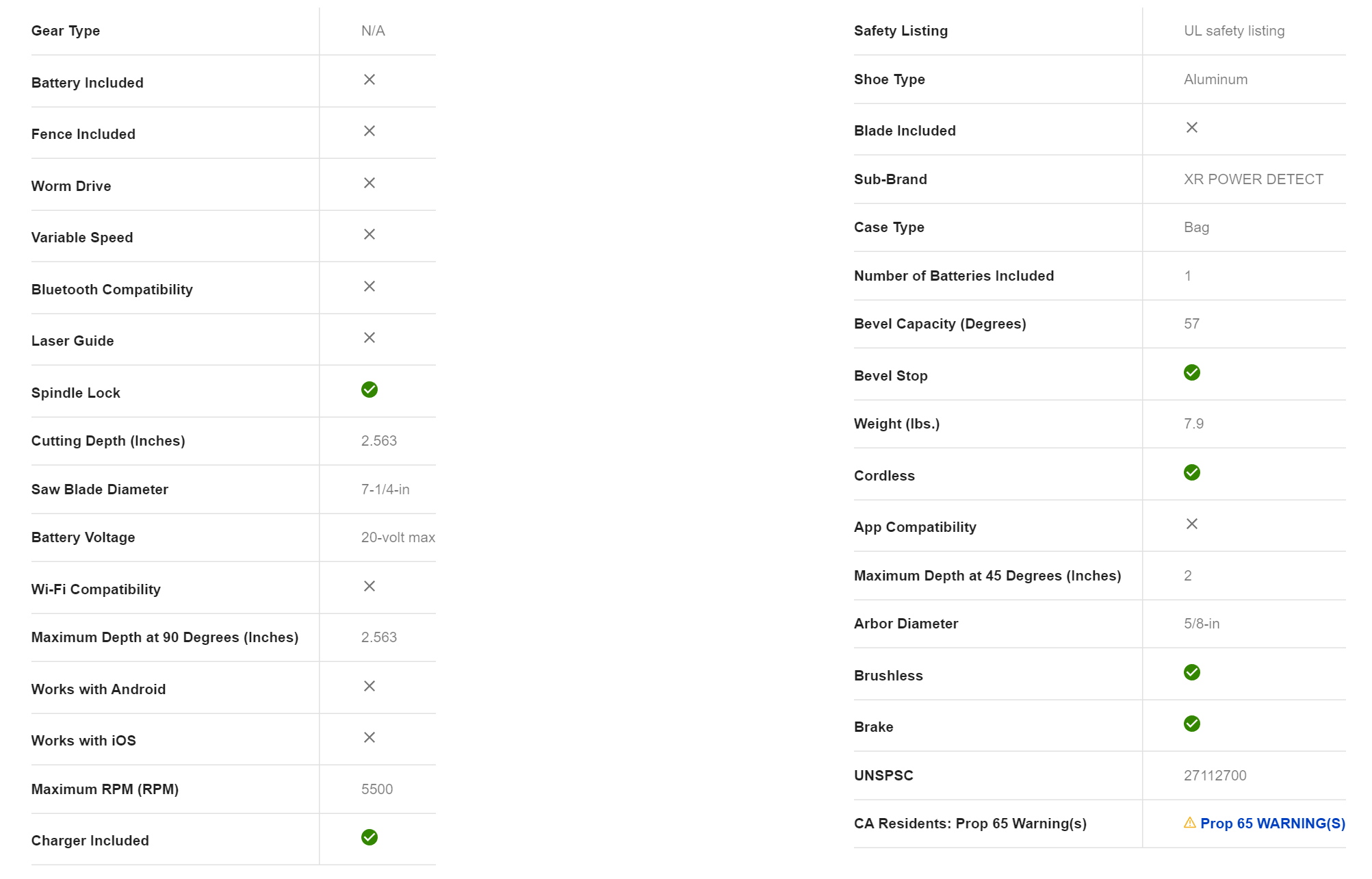Image resolution: width=1372 pixels, height=879 pixels.
Task: Click the X icon for Worm Drive
Action: tap(370, 183)
